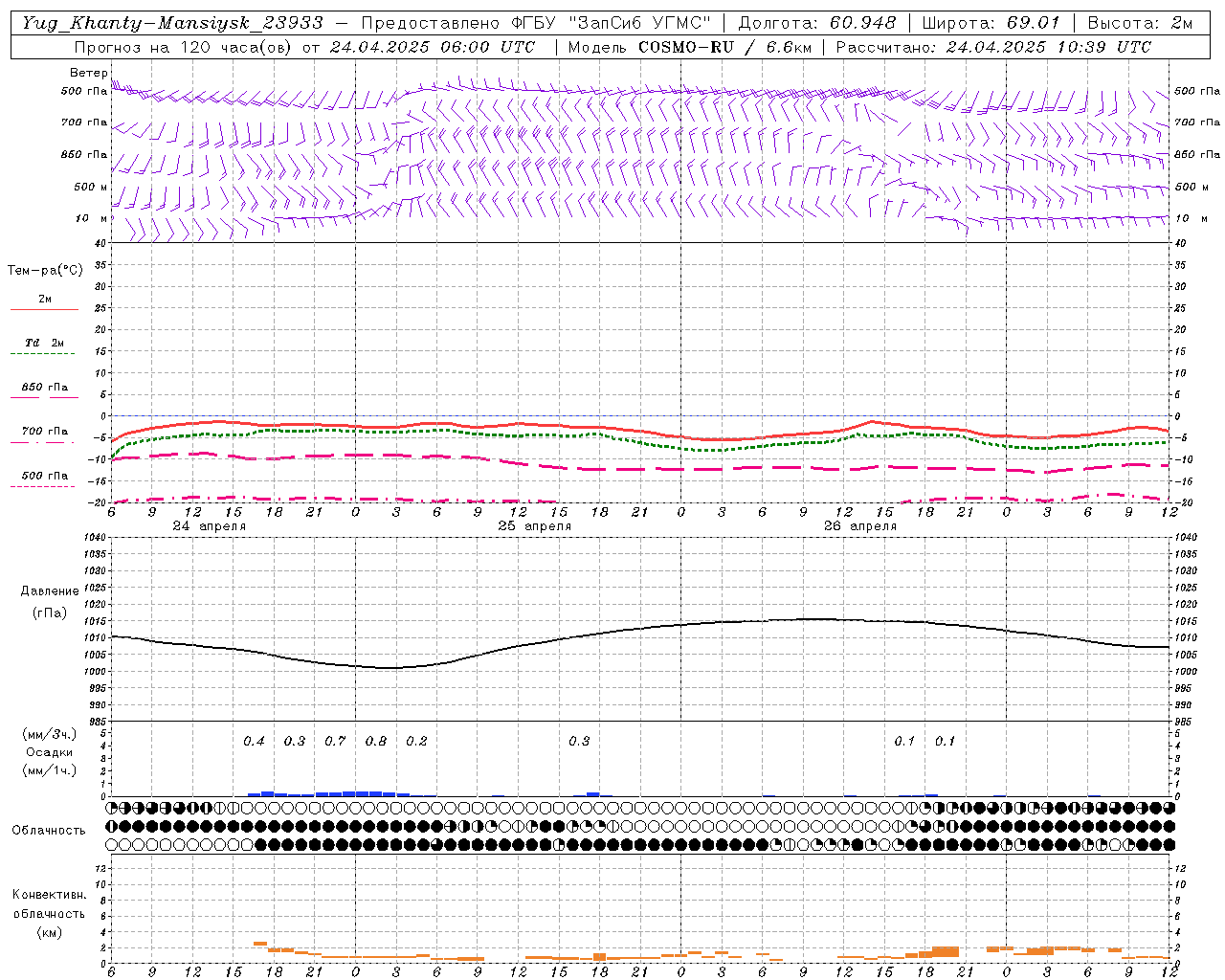Select the Долгота: 60.948 header field
The height and width of the screenshot is (980, 1225).
tap(817, 23)
